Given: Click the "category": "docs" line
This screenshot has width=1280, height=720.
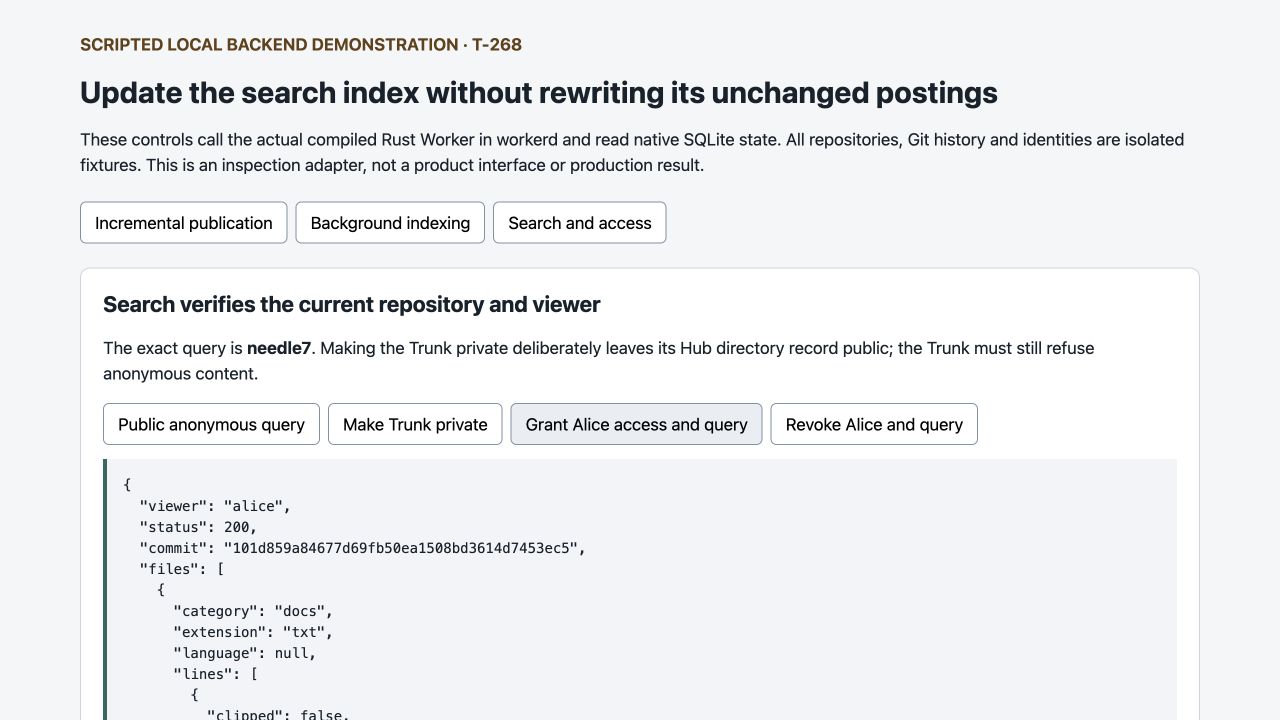Looking at the screenshot, I should 253,611.
